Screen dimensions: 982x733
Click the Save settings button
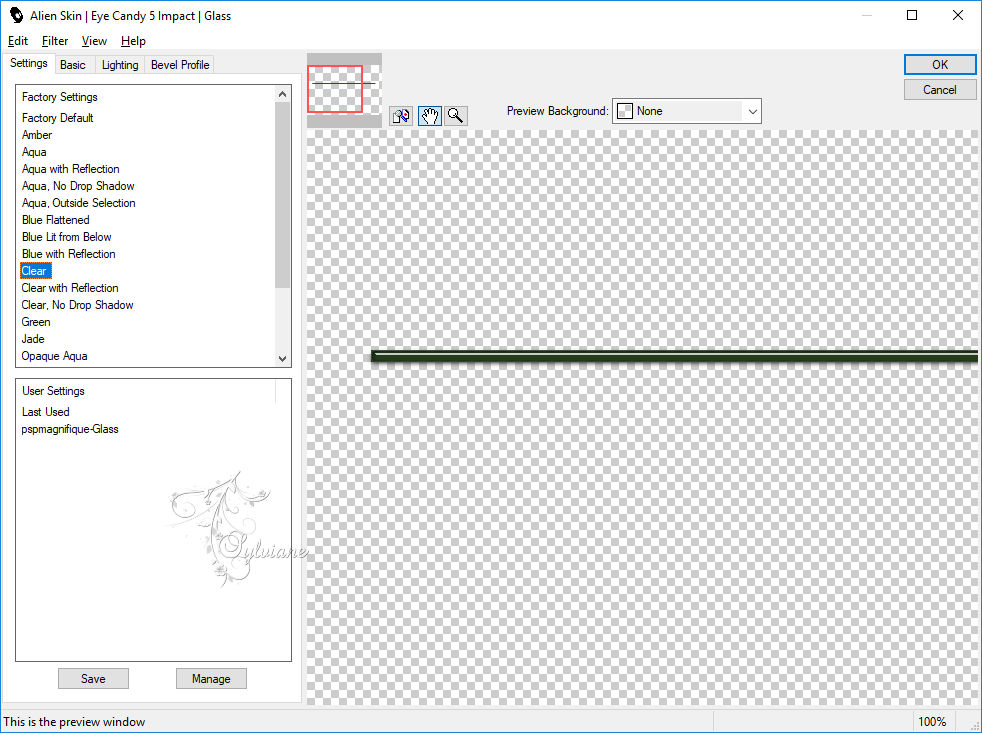93,678
